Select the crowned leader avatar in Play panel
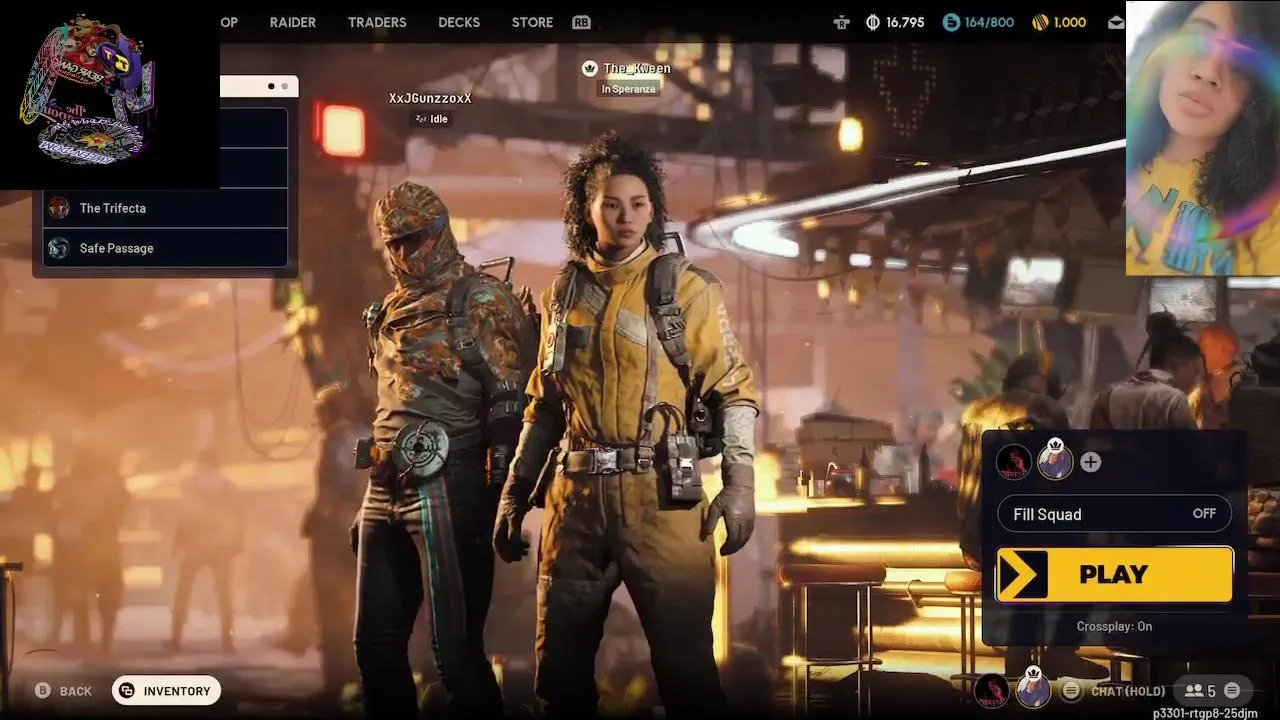Viewport: 1280px width, 720px height. click(1055, 461)
